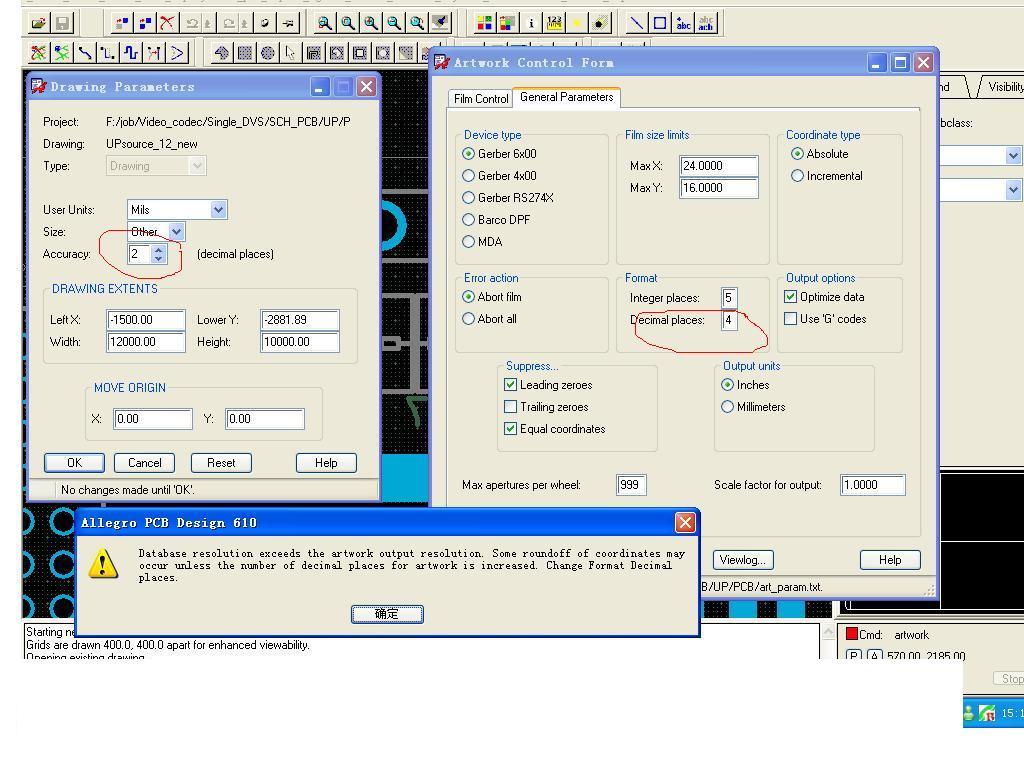Image resolution: width=1024 pixels, height=768 pixels.
Task: Click OK in Drawing Parameters
Action: 74,463
